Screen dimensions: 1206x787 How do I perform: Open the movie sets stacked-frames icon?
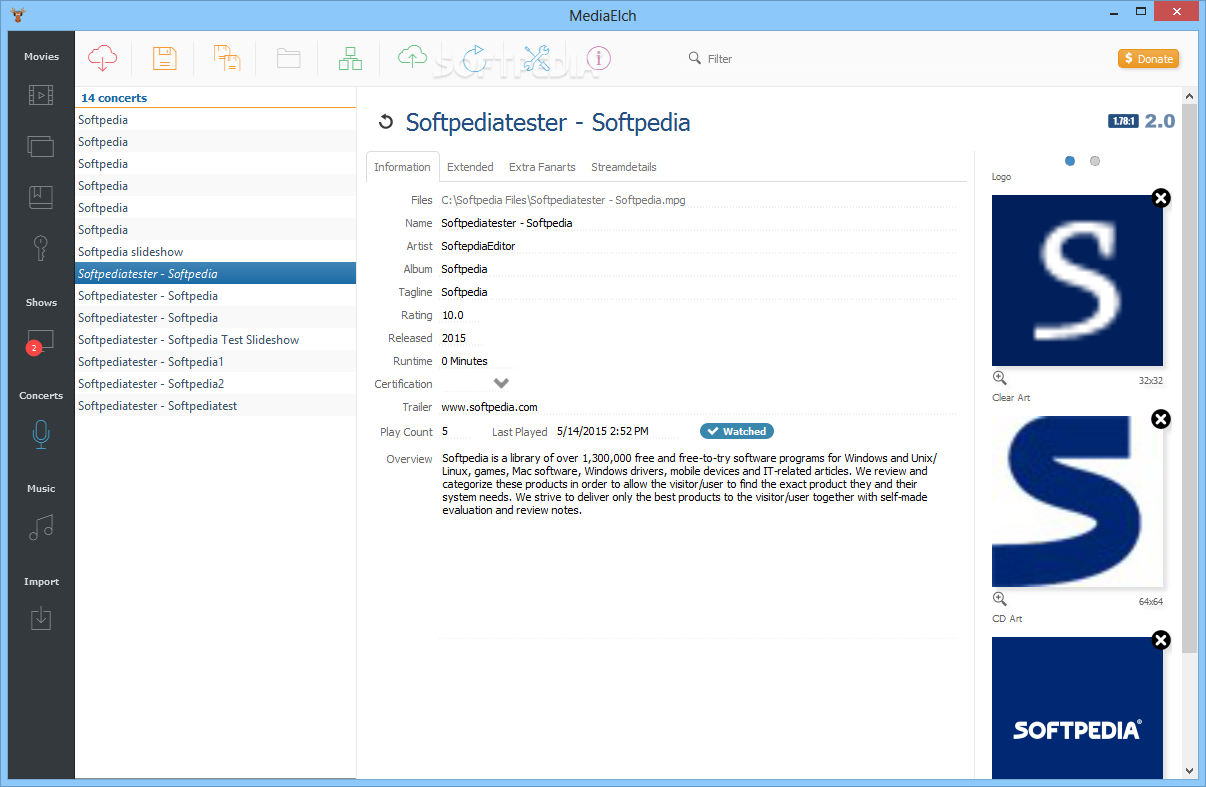pyautogui.click(x=41, y=146)
